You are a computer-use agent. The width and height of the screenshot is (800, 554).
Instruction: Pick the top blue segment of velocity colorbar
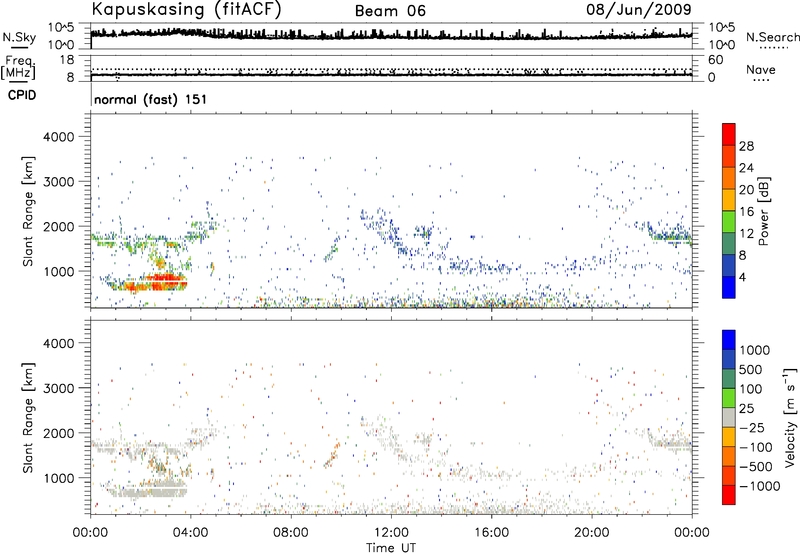click(729, 340)
